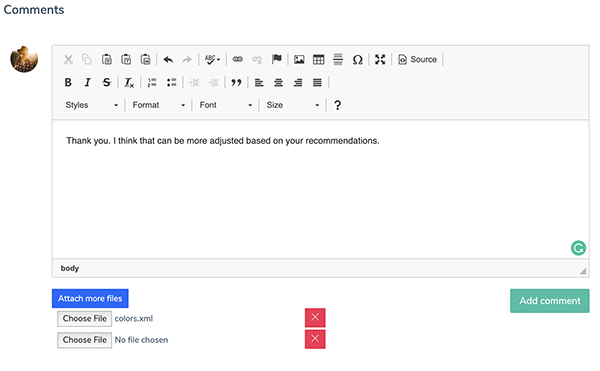Switch to Source view

point(417,59)
